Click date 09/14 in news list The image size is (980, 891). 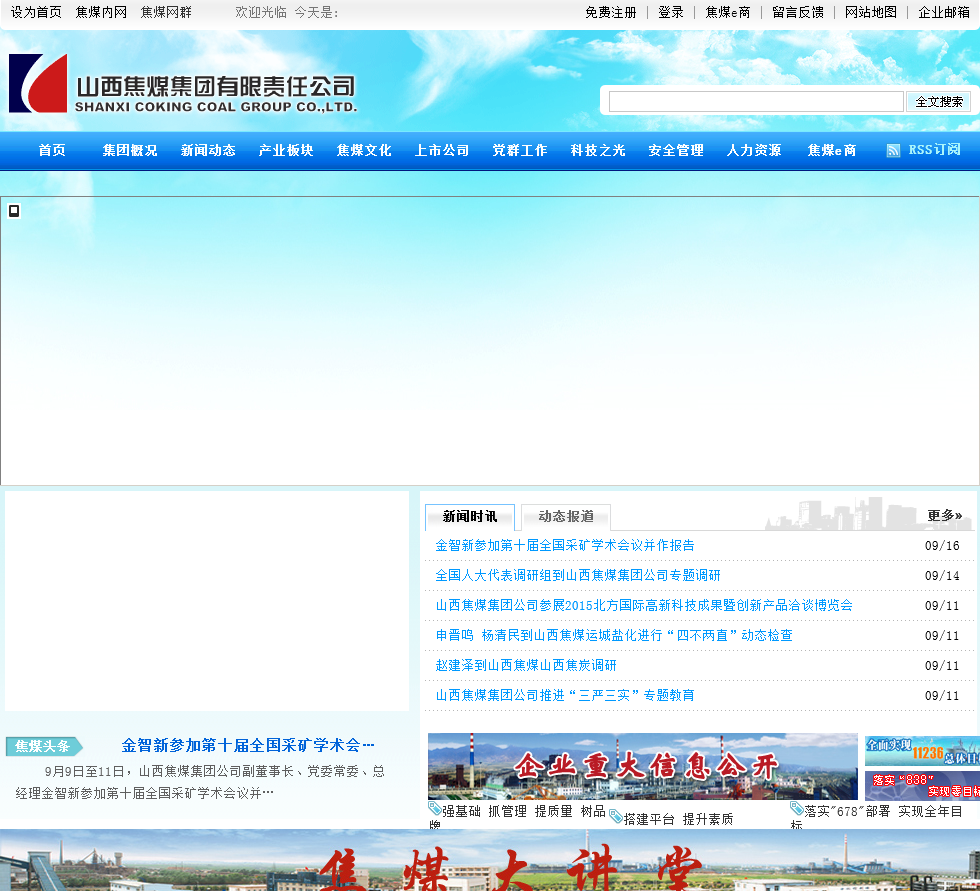pos(942,575)
